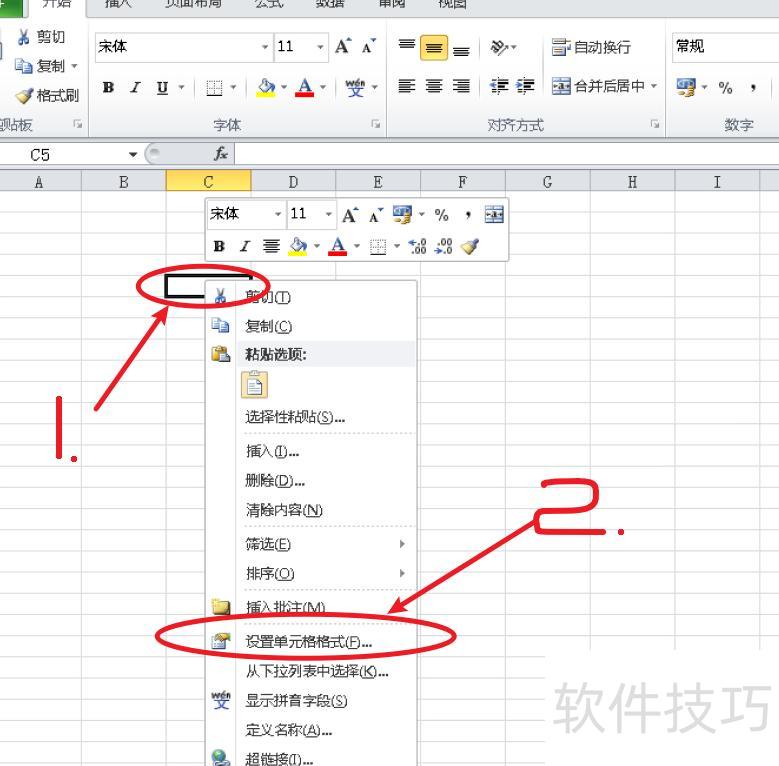Toggle top vertical alignment
Image resolution: width=779 pixels, height=766 pixels.
tap(407, 47)
